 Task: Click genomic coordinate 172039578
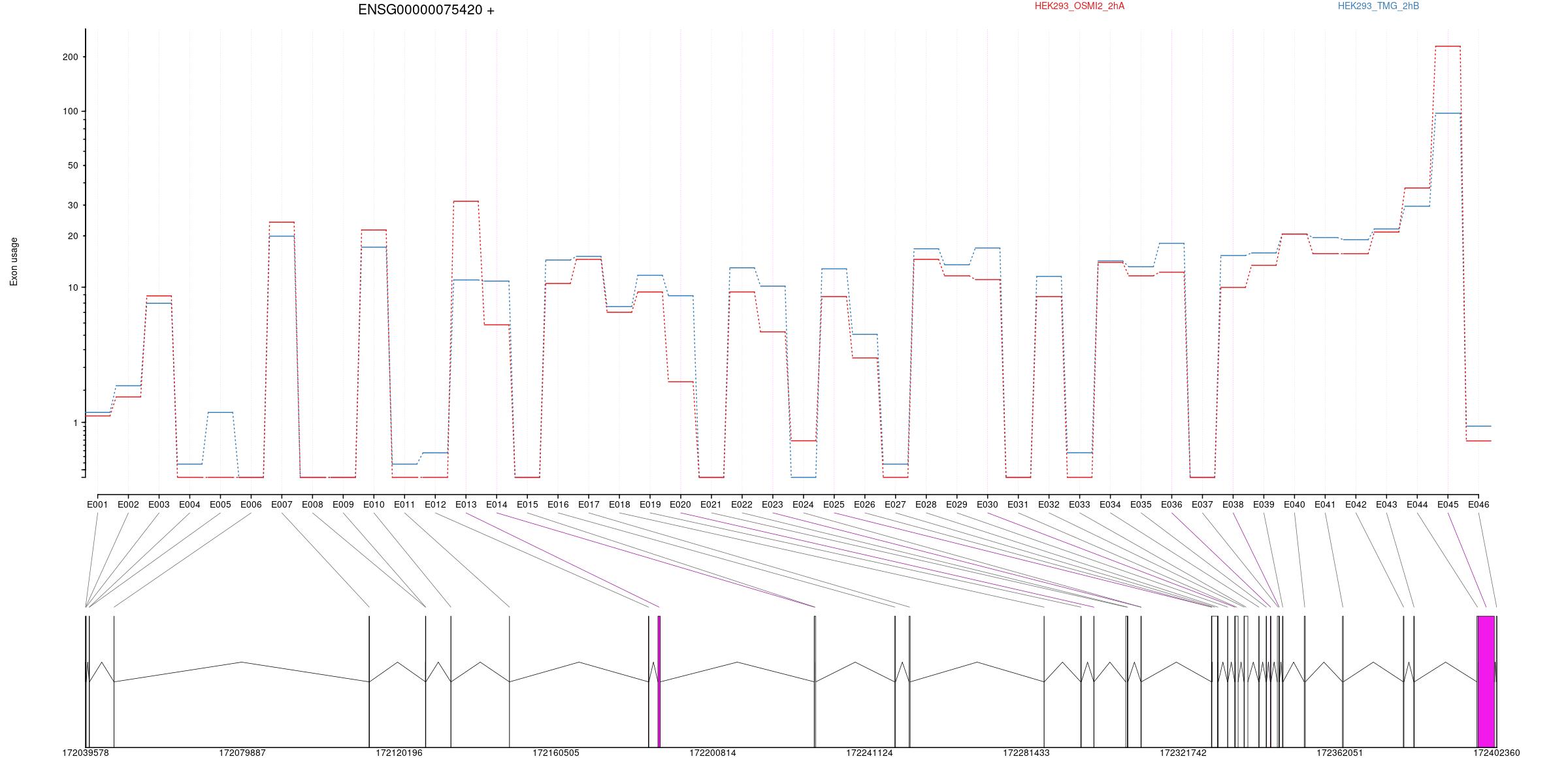(86, 753)
